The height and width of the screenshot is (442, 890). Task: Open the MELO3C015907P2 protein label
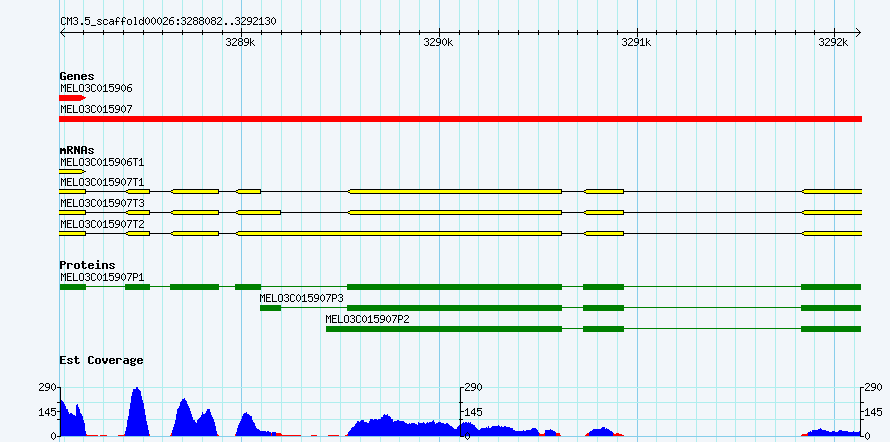[x=367, y=319]
